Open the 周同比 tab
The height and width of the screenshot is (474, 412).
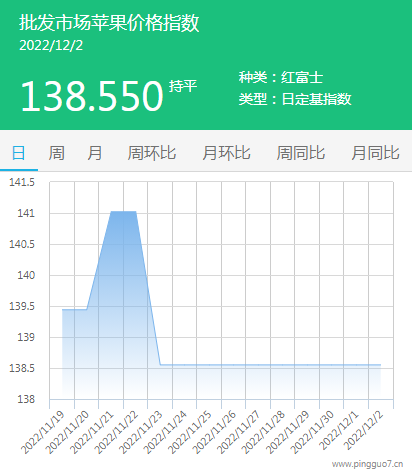click(x=301, y=153)
